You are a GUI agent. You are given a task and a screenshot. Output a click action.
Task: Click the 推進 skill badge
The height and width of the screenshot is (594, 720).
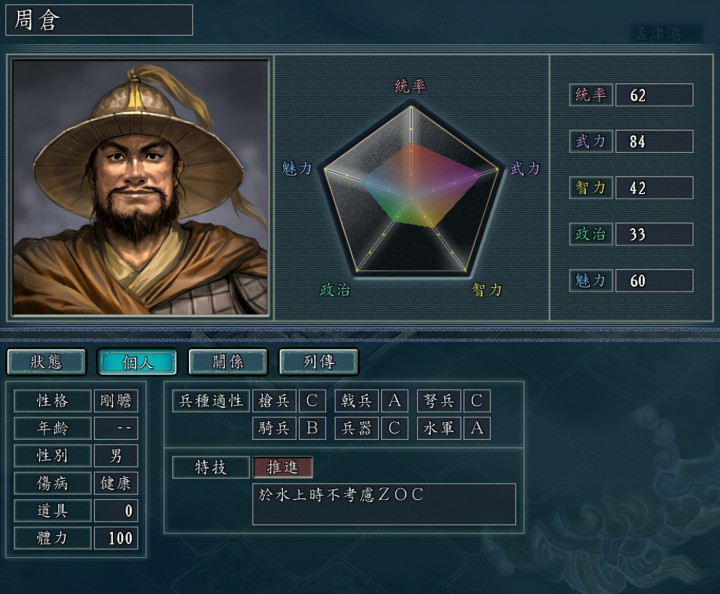coord(283,467)
